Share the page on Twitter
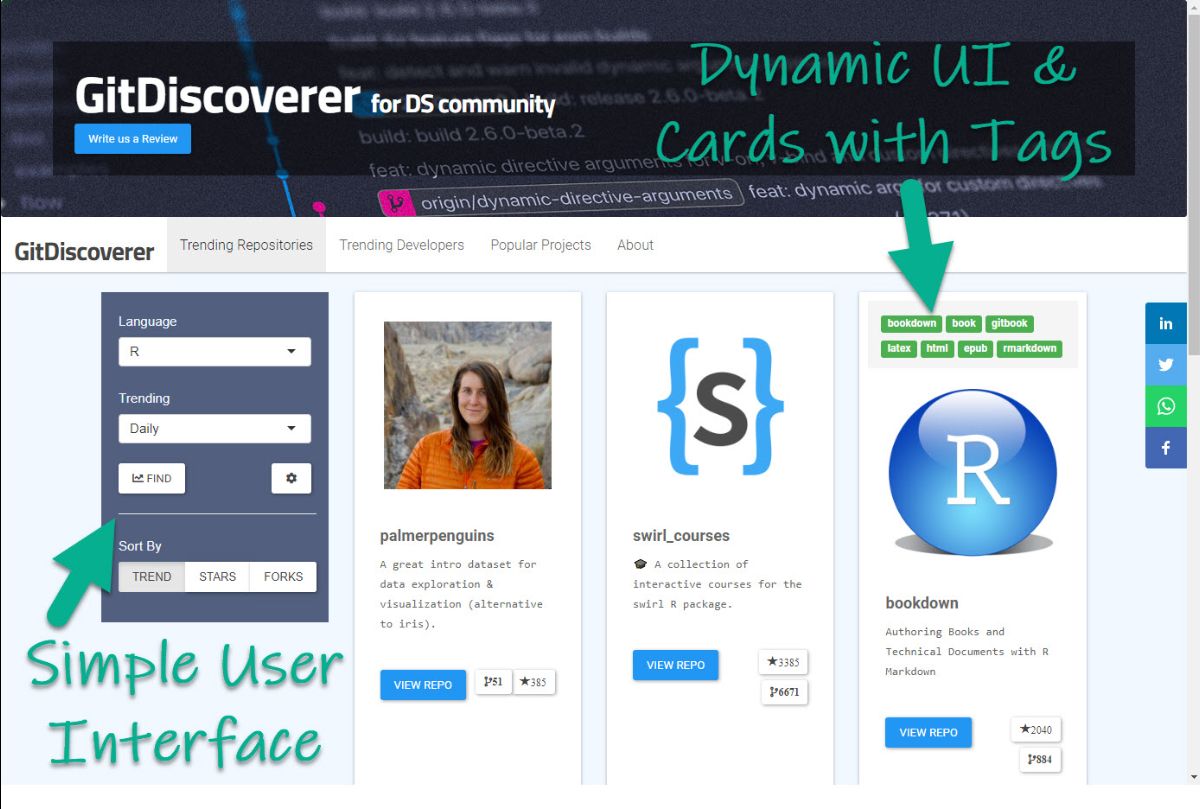The width and height of the screenshot is (1200, 809). [1166, 365]
